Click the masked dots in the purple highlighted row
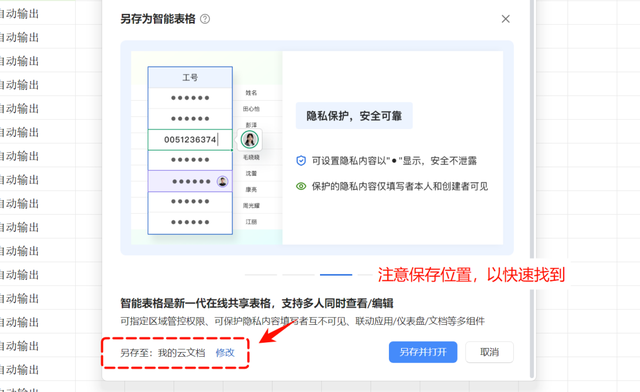Screen dimensions: 640x392 (x=191, y=181)
